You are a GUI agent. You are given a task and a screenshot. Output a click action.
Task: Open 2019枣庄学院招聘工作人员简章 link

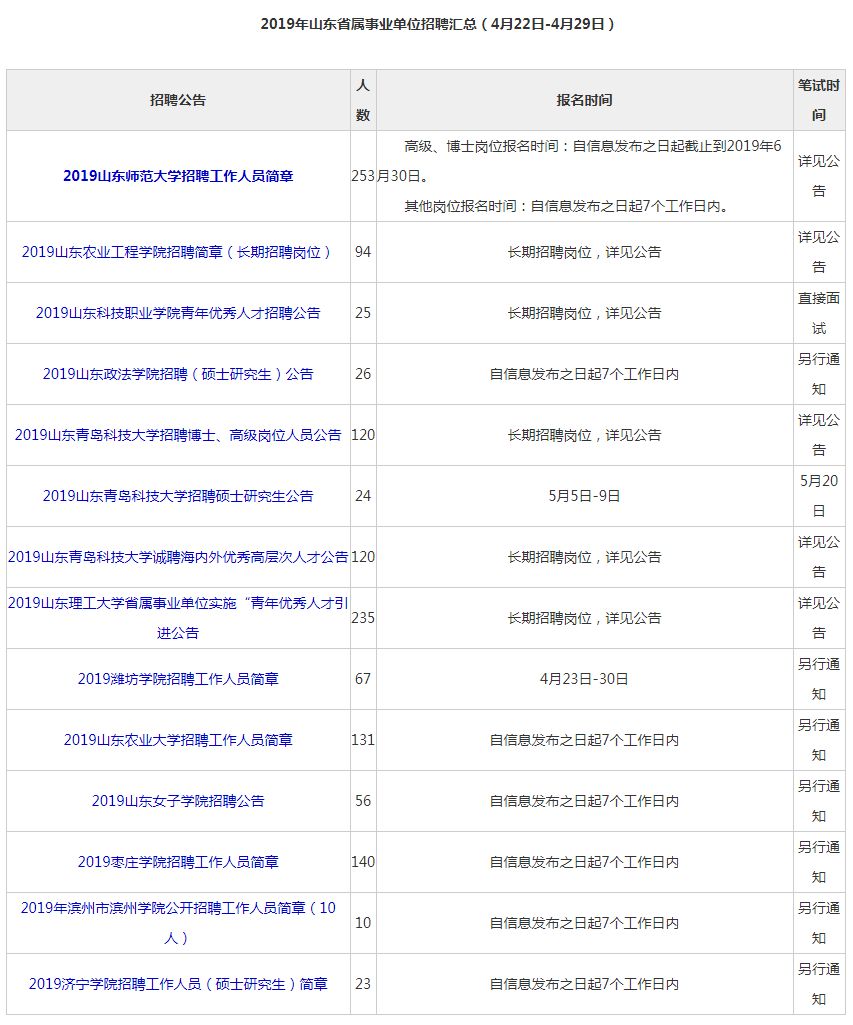[178, 862]
